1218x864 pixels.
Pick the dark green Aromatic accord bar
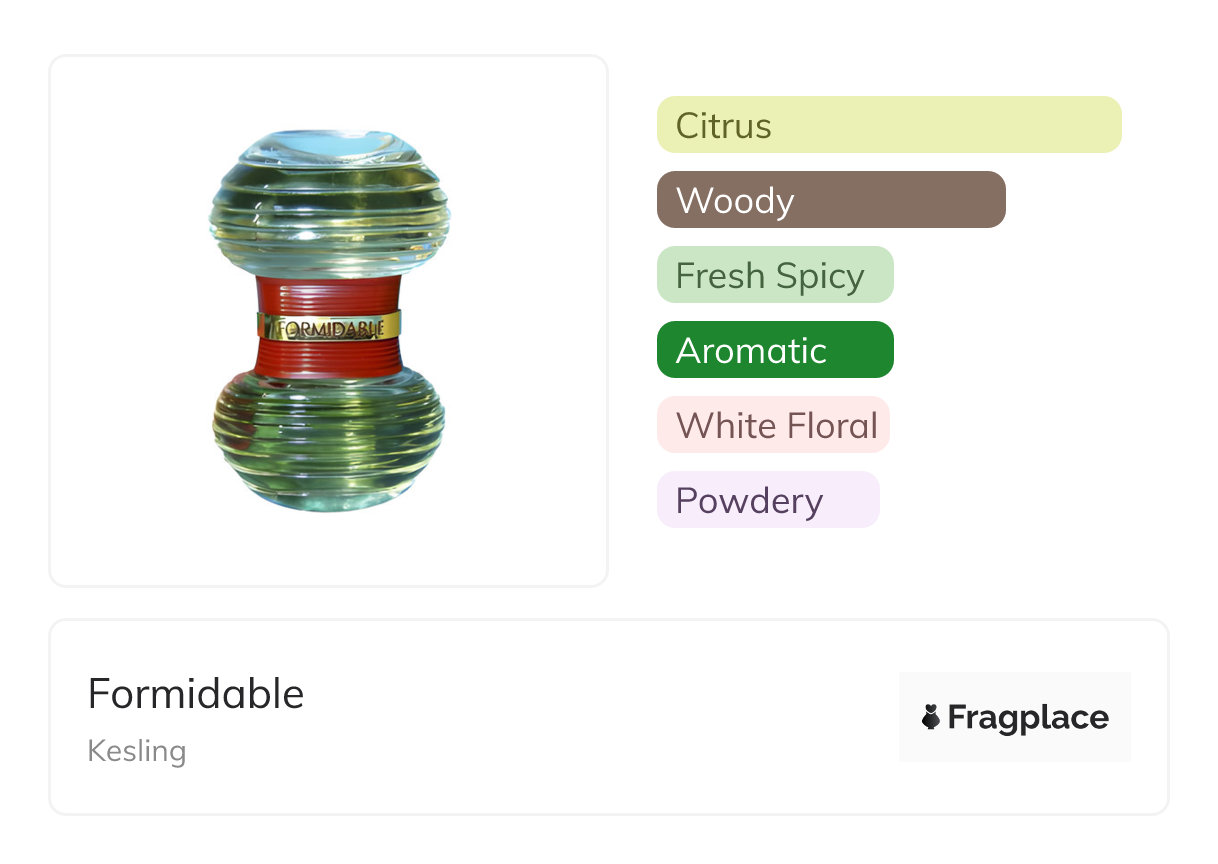coord(774,350)
